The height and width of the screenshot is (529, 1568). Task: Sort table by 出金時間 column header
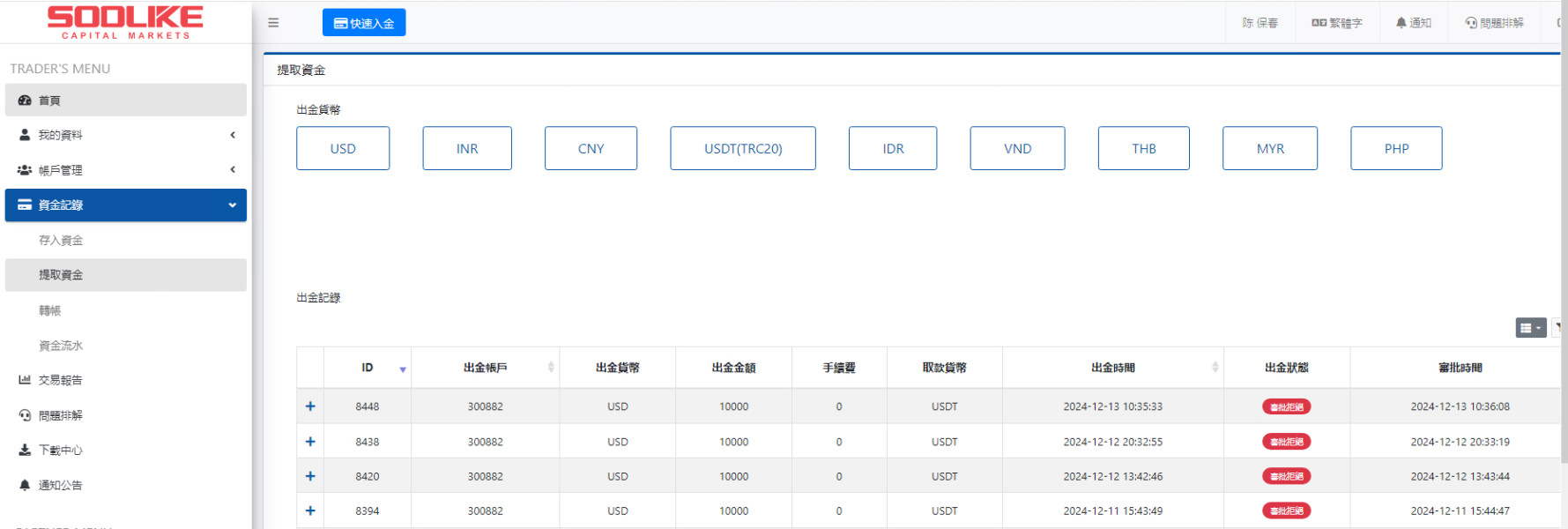[1112, 368]
